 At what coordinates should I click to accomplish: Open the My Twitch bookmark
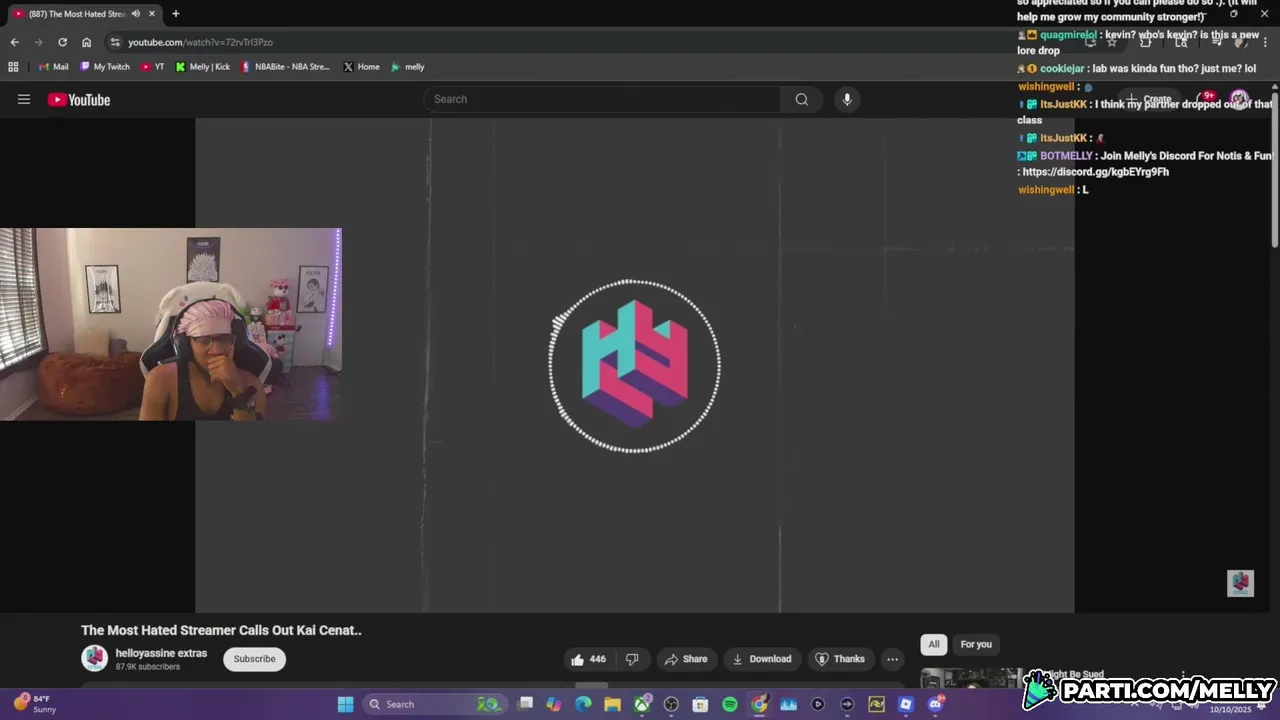[105, 67]
